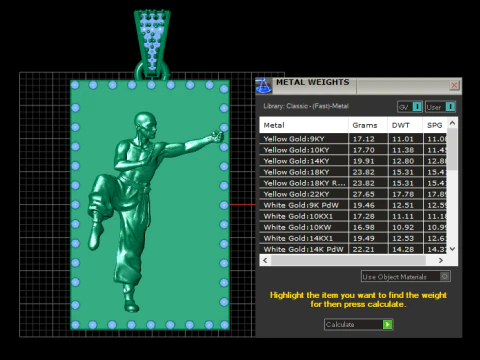
Task: Click the Calculate button
Action: tap(358, 324)
